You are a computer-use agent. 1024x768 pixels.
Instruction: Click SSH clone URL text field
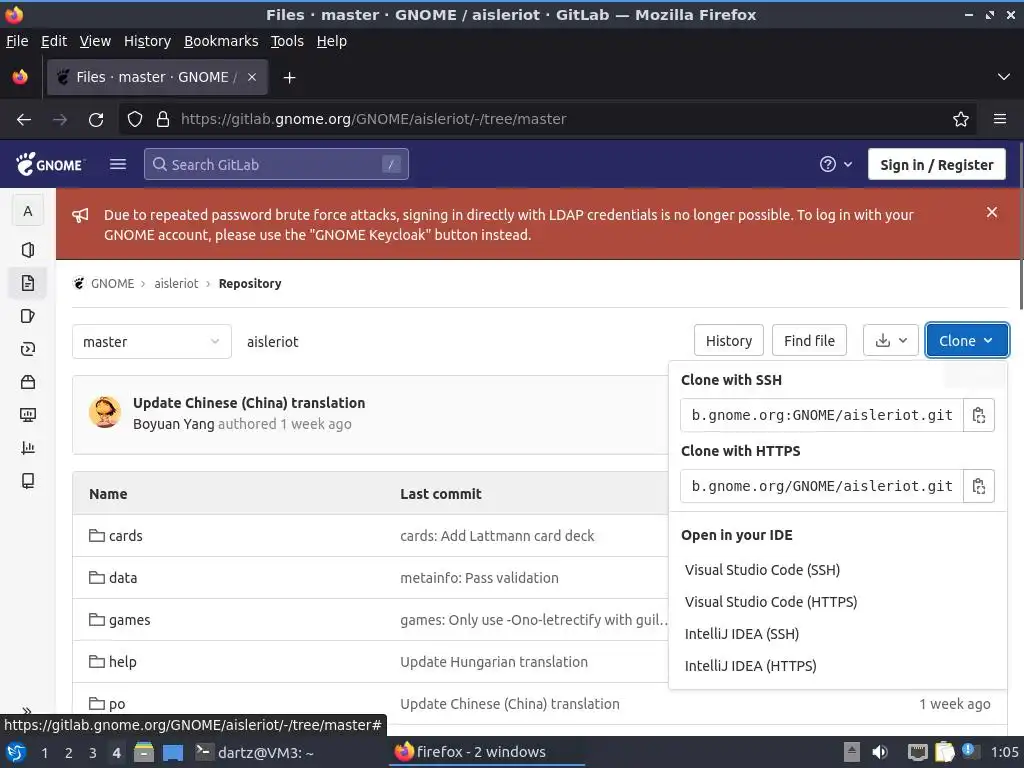[822, 415]
